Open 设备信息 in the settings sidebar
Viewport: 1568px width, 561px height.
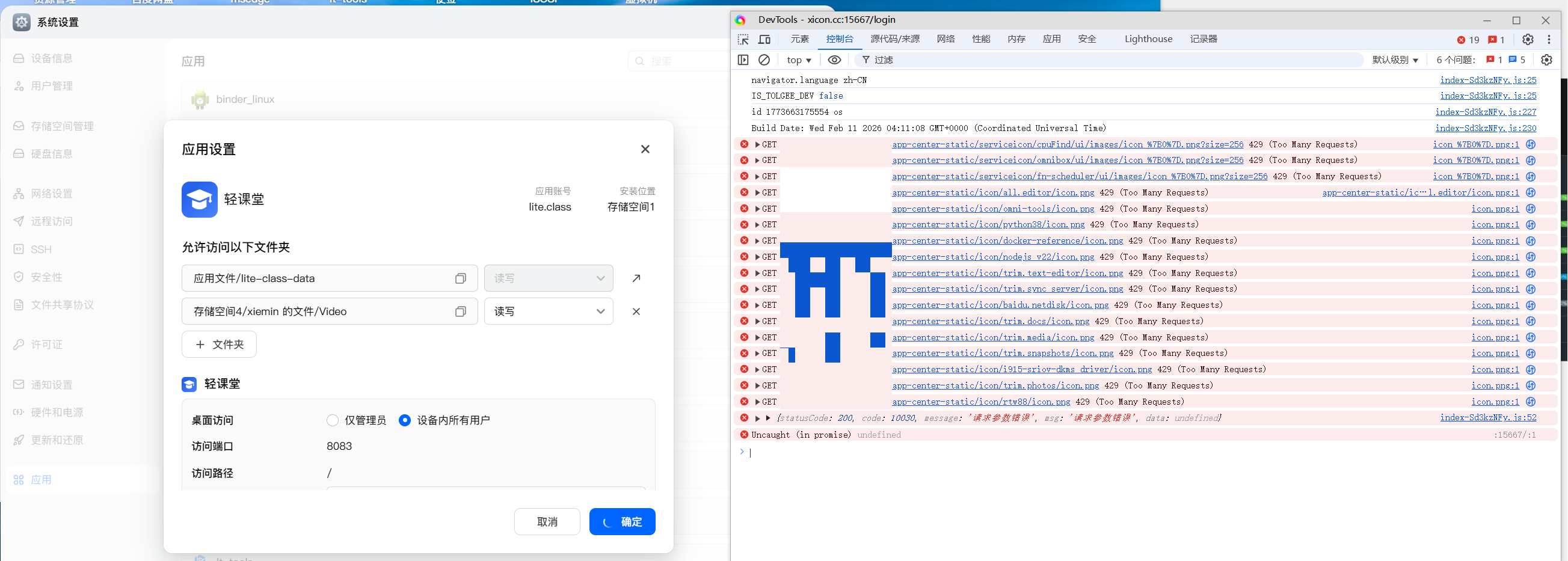coord(52,58)
